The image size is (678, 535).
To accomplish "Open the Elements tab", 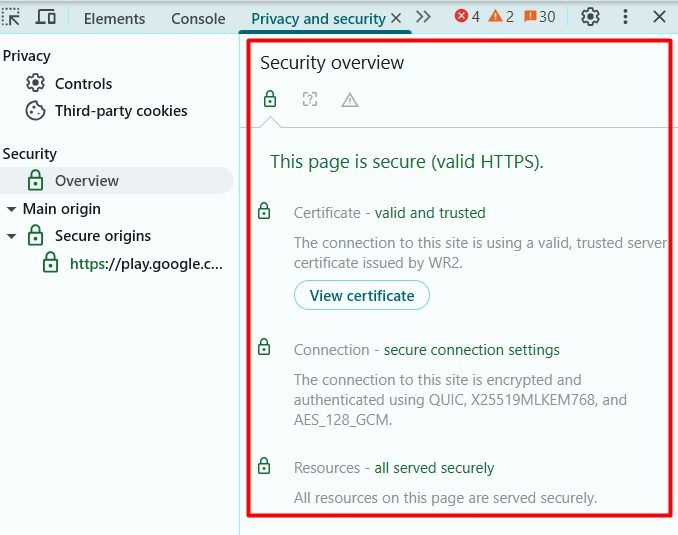I will pyautogui.click(x=114, y=19).
